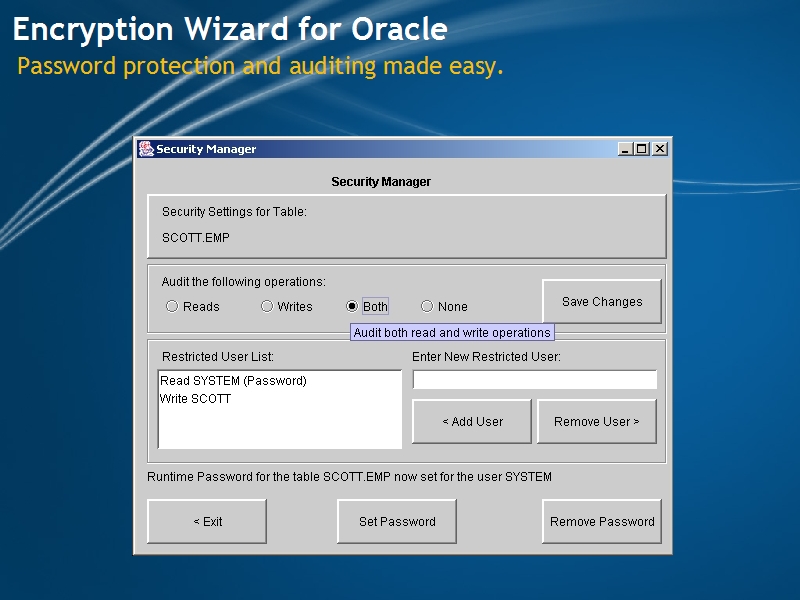Viewport: 800px width, 600px height.
Task: Click the Security Manager title bar app icon
Action: click(146, 149)
